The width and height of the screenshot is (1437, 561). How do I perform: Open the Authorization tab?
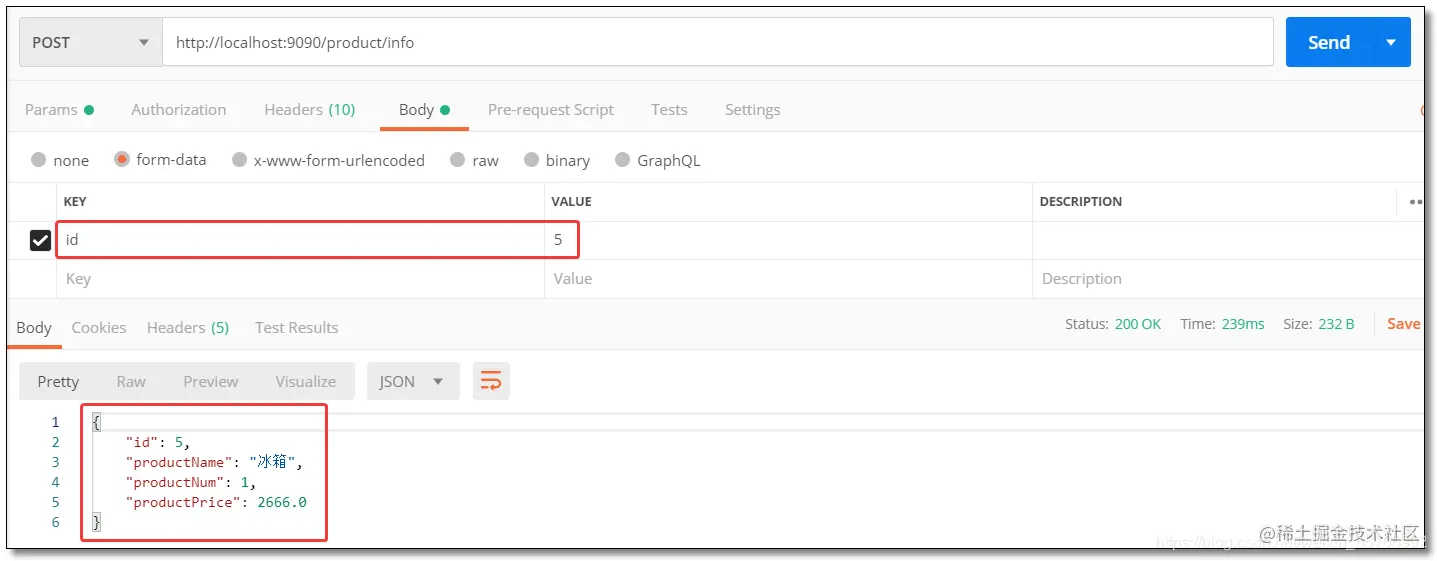point(179,110)
